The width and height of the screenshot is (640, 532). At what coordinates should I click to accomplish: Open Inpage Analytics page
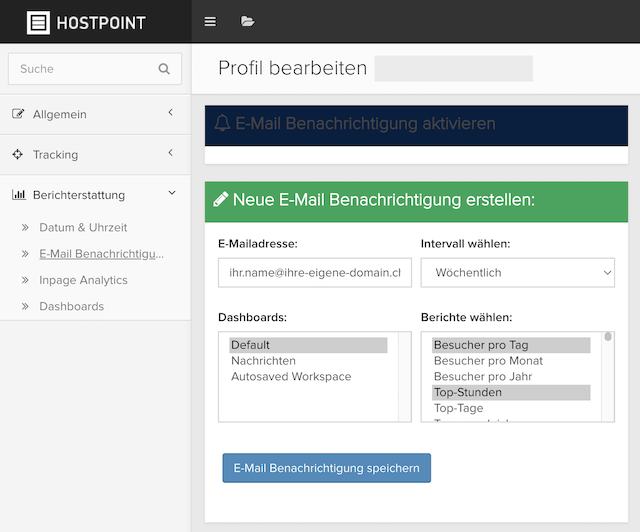(83, 280)
